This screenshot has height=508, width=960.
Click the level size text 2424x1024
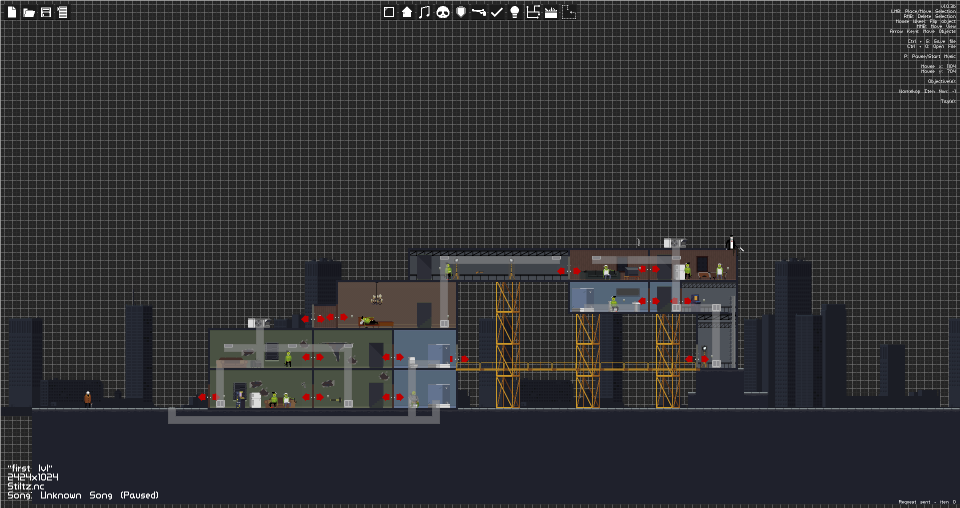pos(33,477)
